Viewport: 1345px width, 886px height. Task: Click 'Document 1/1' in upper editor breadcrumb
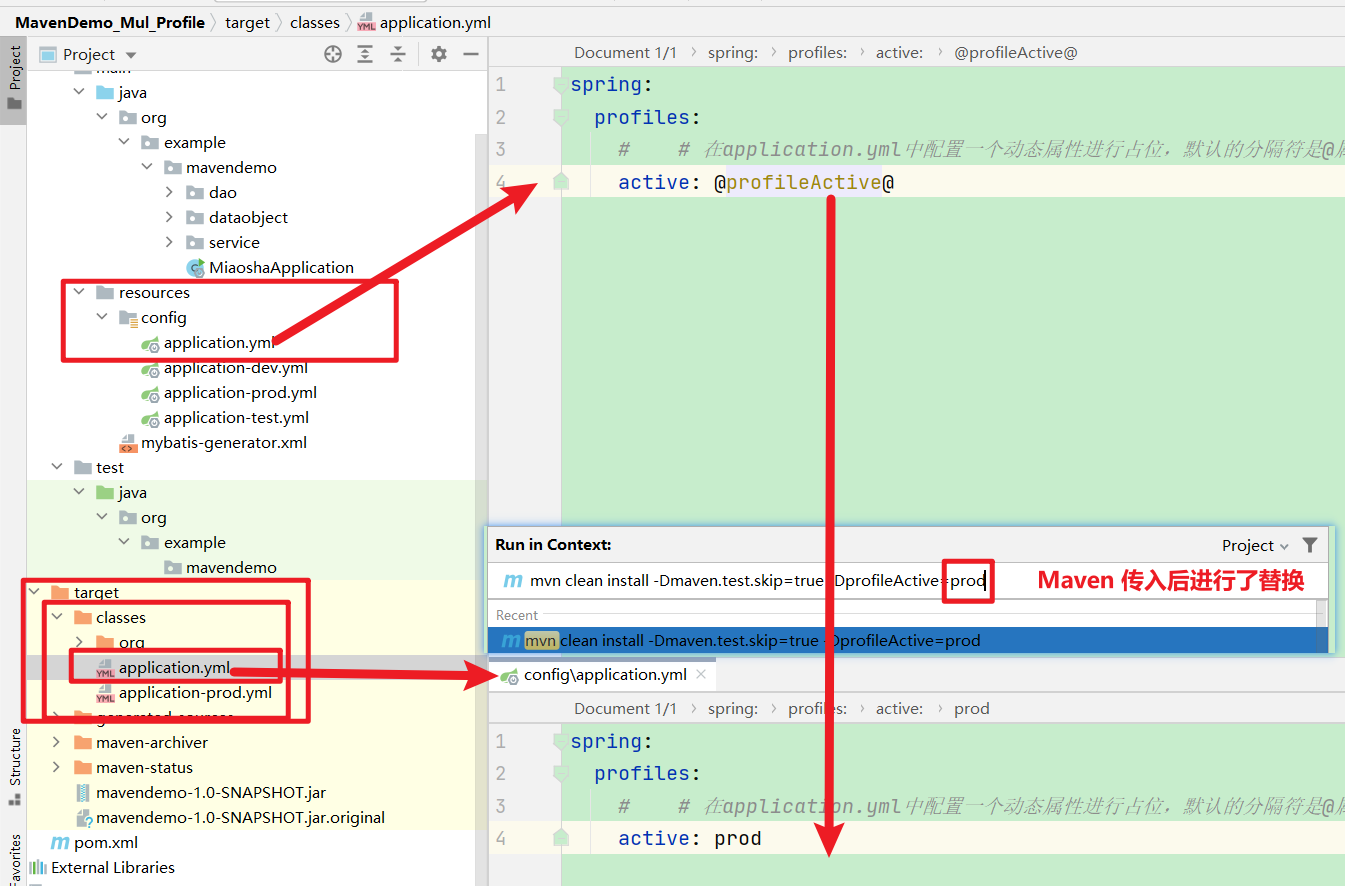coord(625,52)
